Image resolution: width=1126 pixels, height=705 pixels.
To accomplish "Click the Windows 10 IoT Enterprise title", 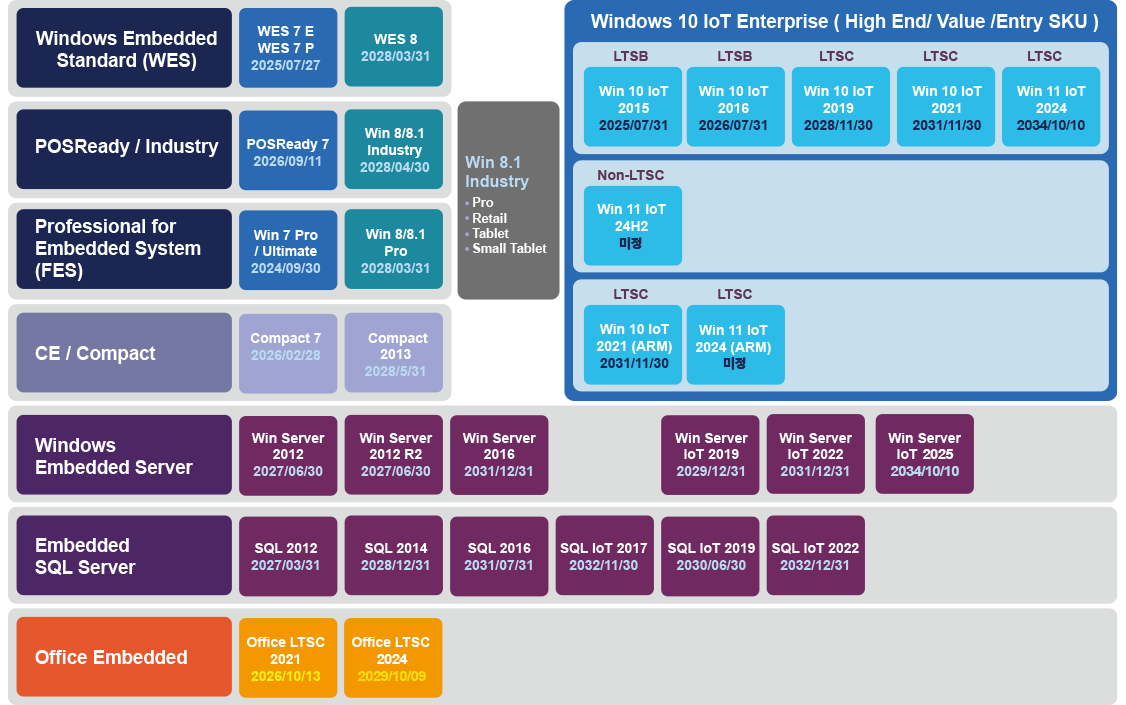I will click(x=844, y=22).
